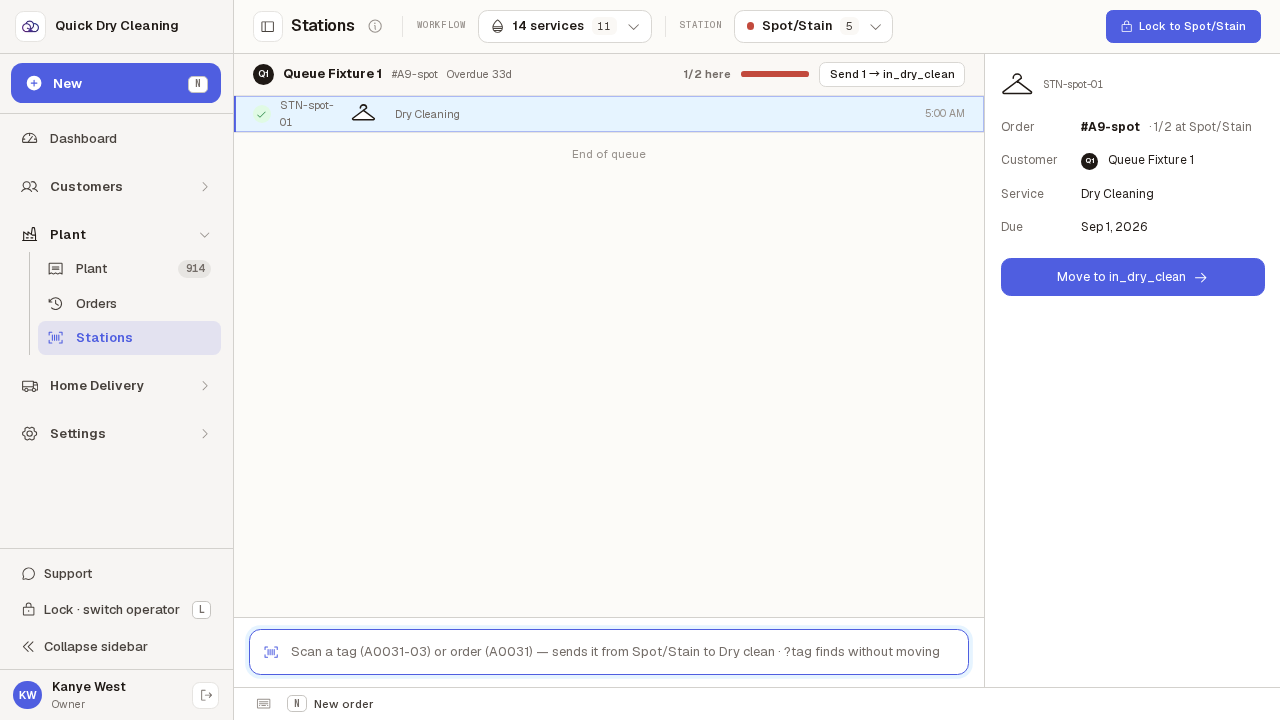This screenshot has width=1280, height=720.
Task: Select the STN-spot-01 Dry Cleaning row
Action: pos(609,114)
